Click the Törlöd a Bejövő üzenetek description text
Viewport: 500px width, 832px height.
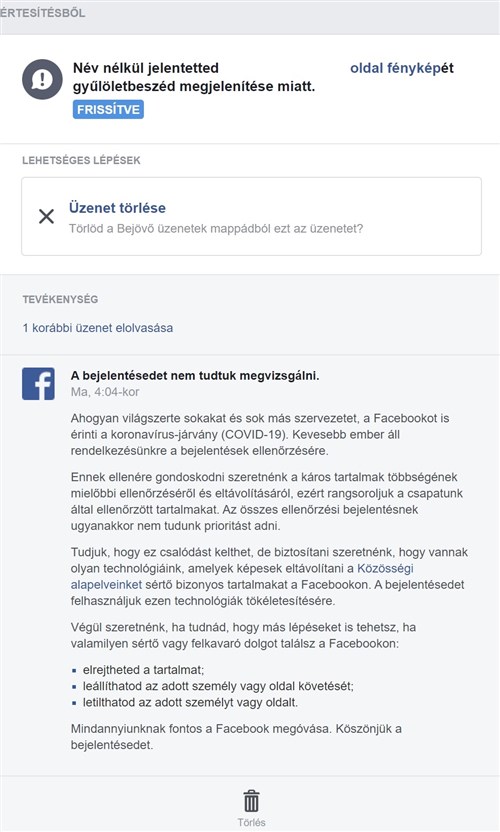[216, 229]
